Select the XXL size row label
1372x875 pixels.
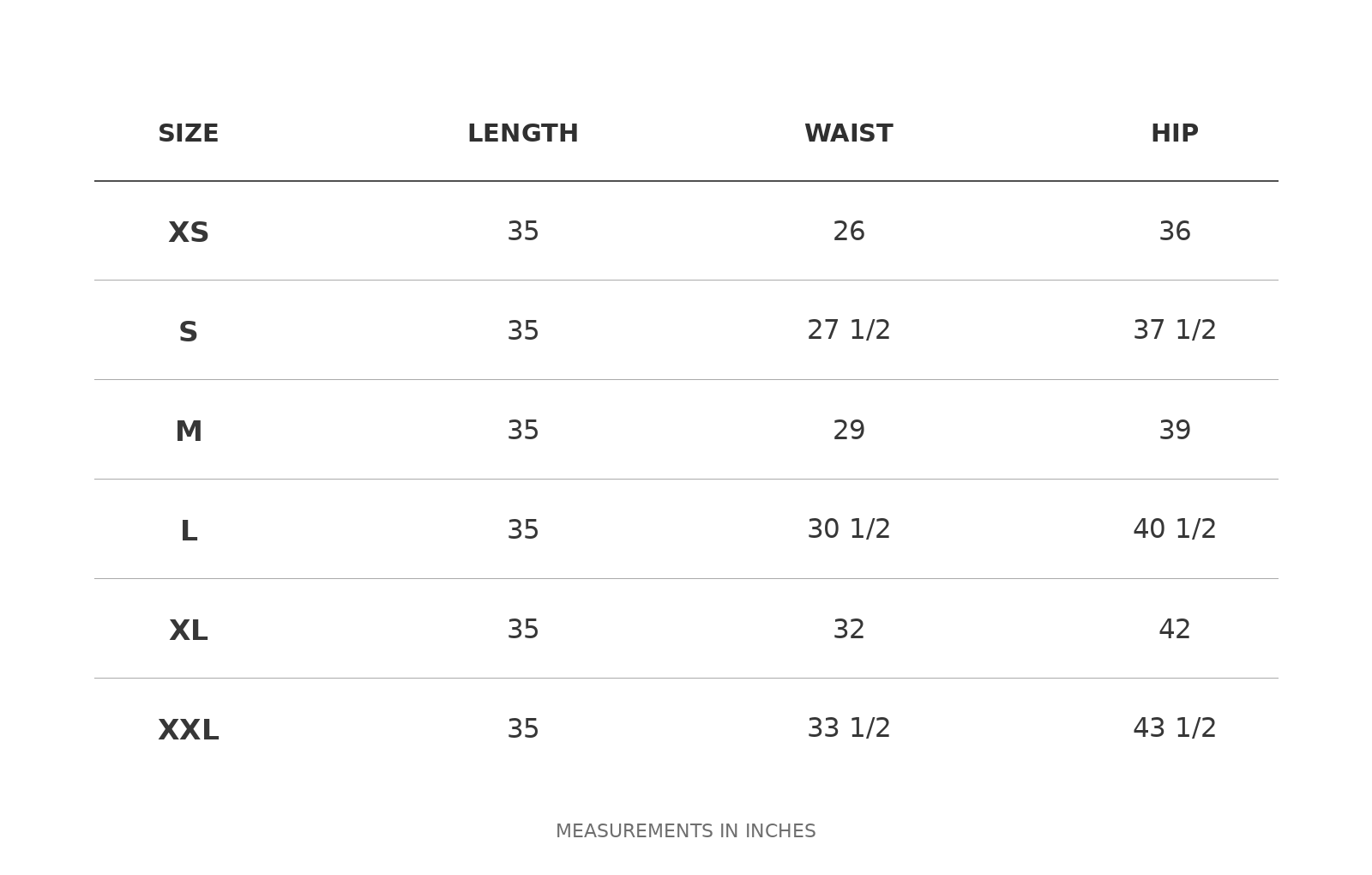coord(189,730)
